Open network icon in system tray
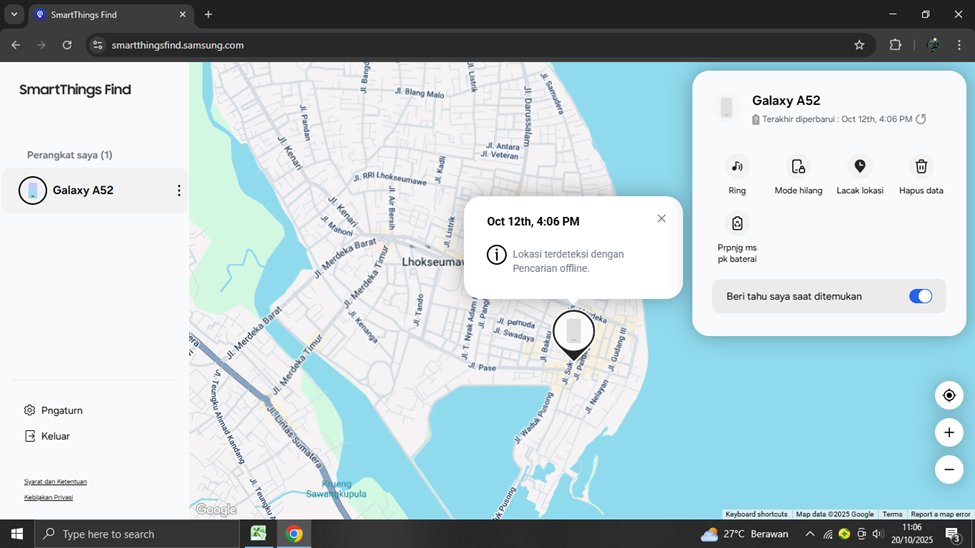Screen dimensions: 975x548 click(x=828, y=534)
